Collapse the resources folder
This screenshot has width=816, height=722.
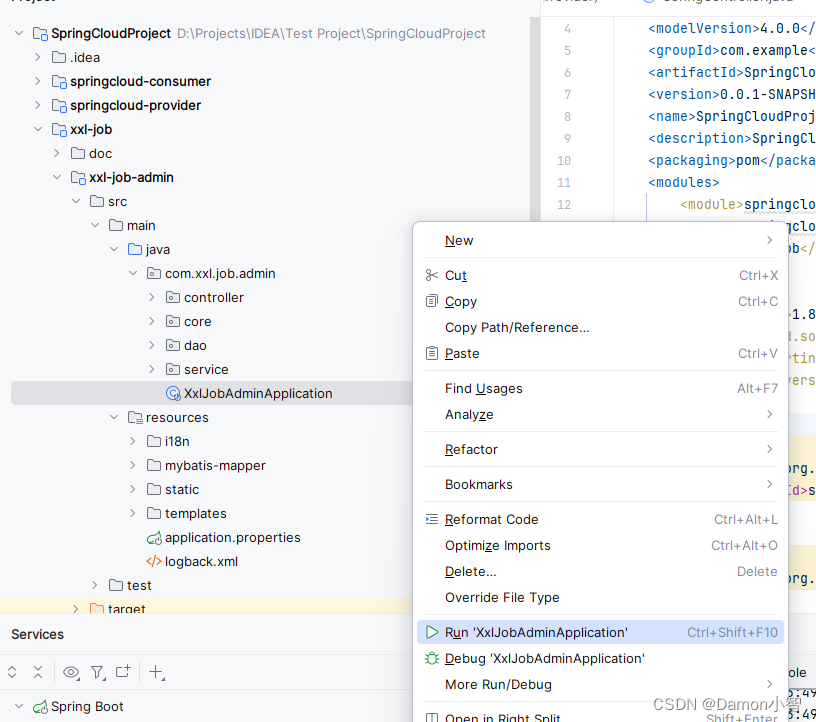point(114,418)
